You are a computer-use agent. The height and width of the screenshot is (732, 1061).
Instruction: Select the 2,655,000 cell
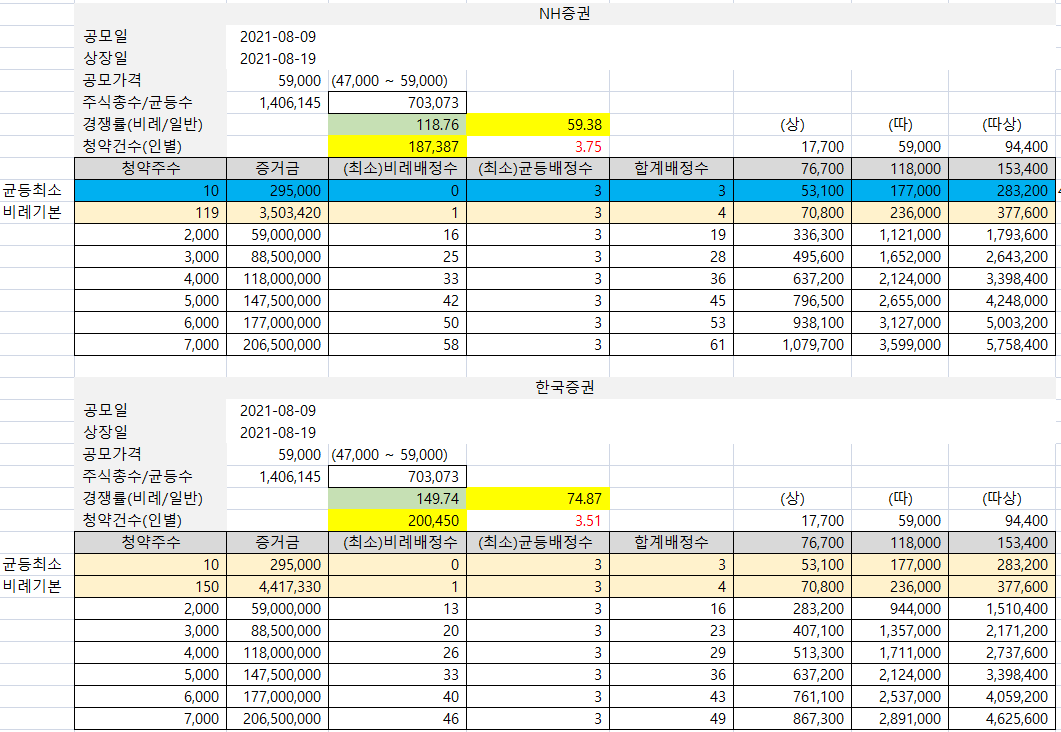point(900,301)
